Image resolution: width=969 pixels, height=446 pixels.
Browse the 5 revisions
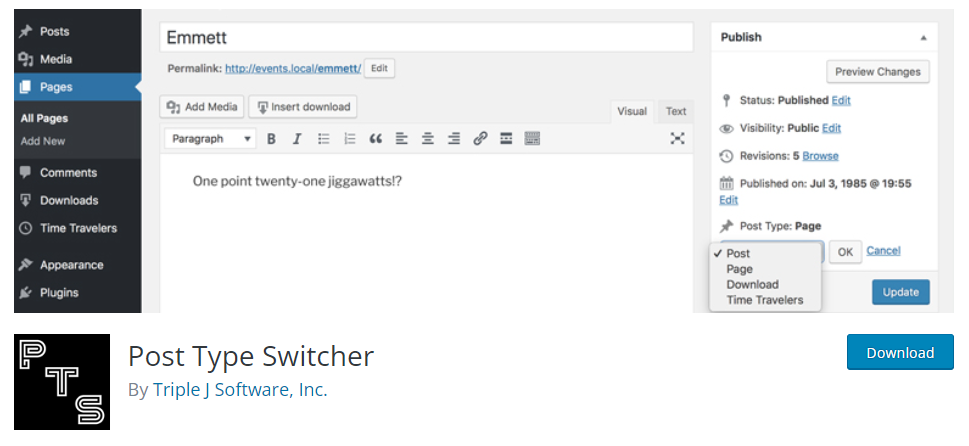click(x=820, y=156)
